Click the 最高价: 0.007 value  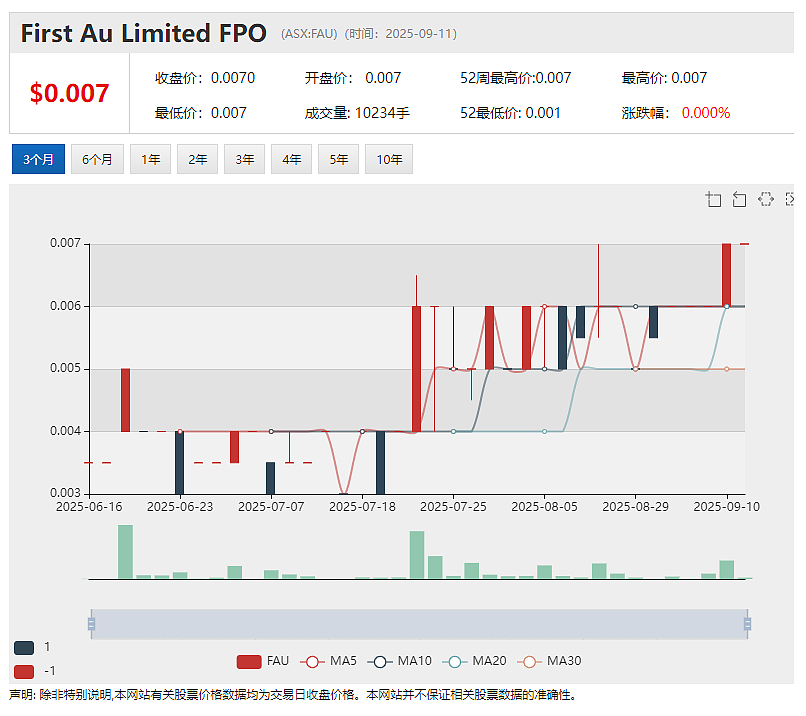tap(664, 78)
